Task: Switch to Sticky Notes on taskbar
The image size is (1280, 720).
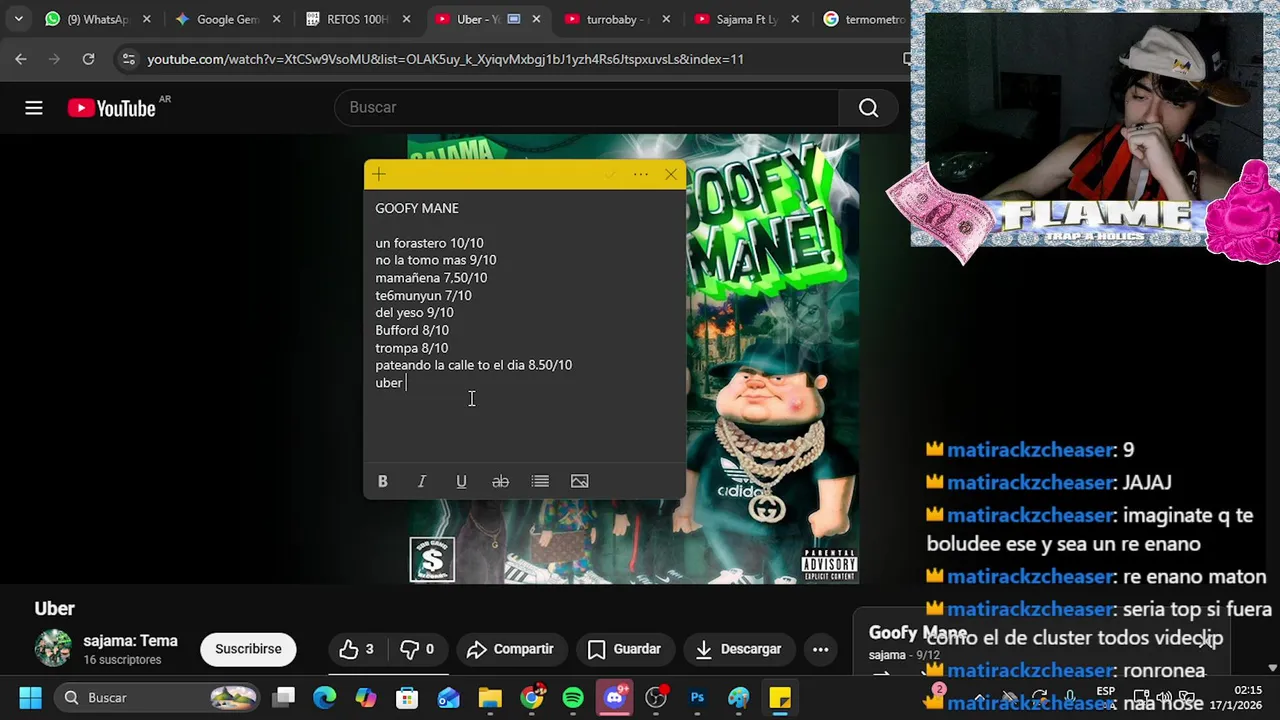Action: [780, 697]
